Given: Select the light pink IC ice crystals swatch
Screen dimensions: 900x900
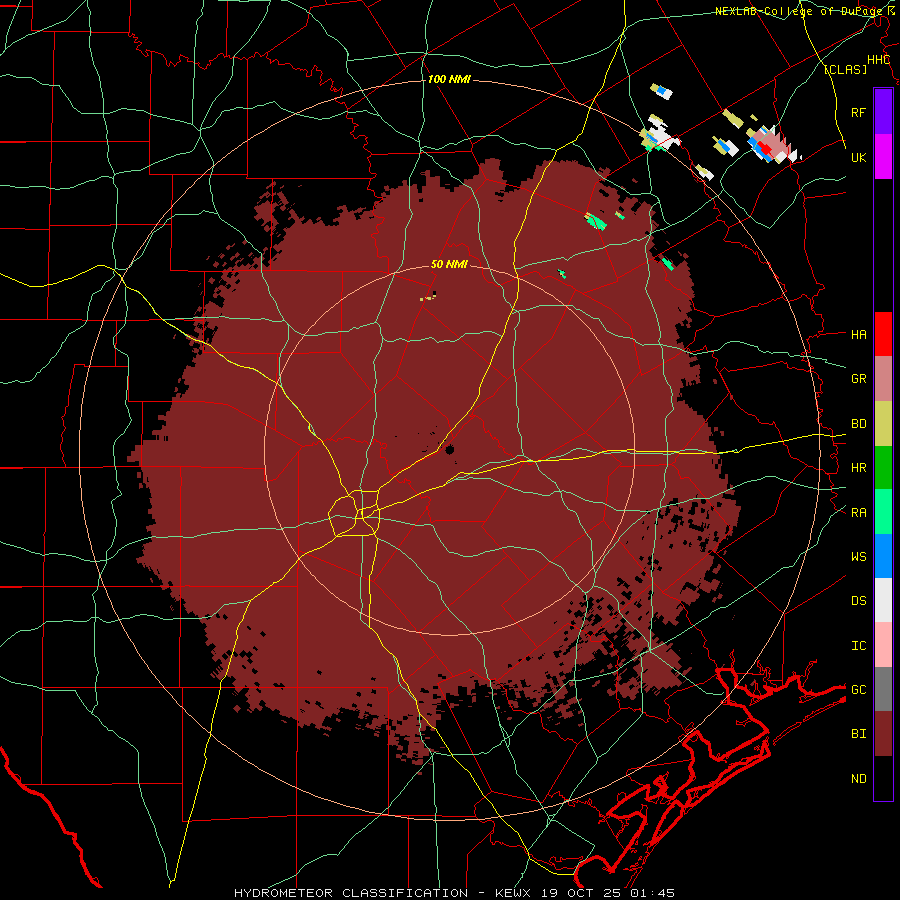Looking at the screenshot, I should tap(883, 645).
